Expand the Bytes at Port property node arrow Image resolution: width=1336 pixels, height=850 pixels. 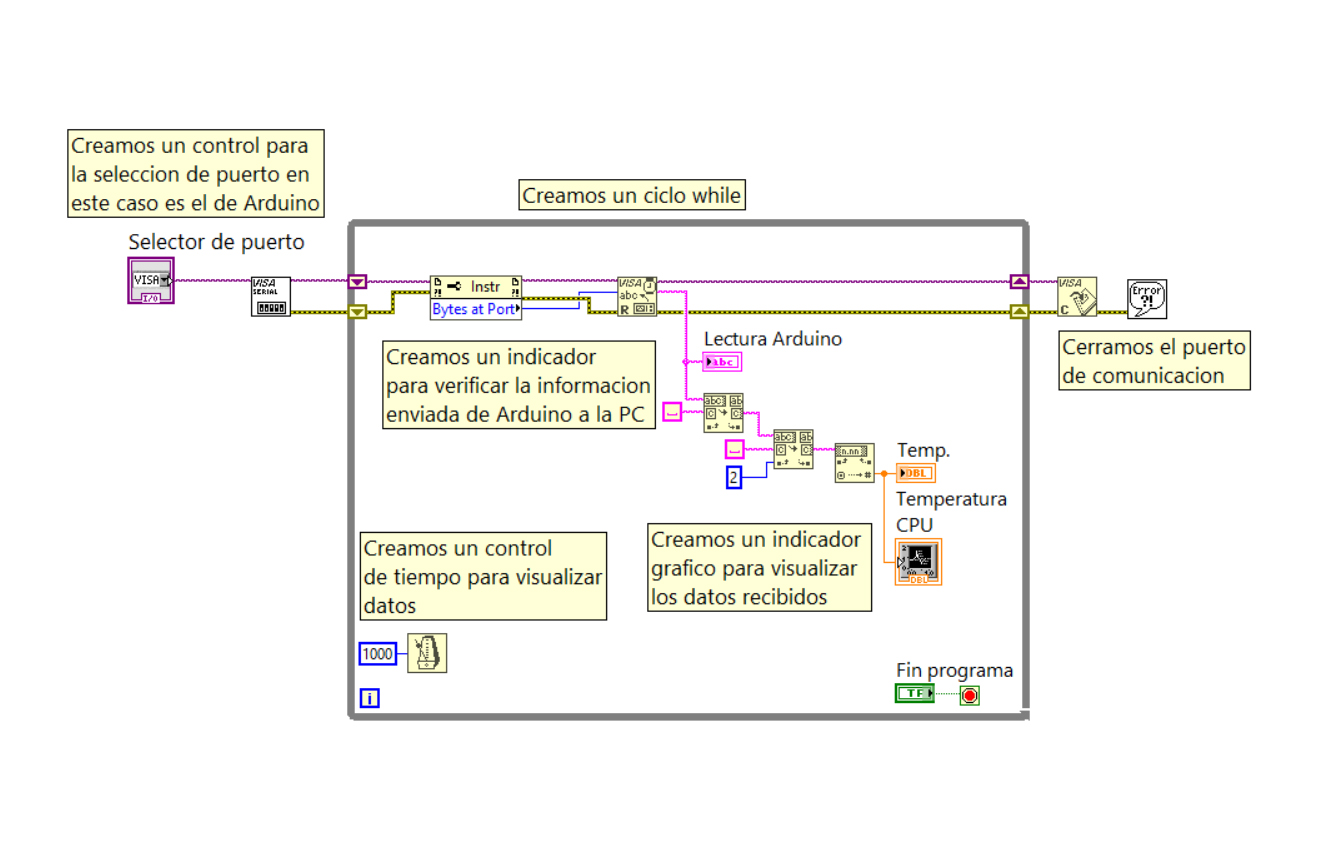pos(519,309)
